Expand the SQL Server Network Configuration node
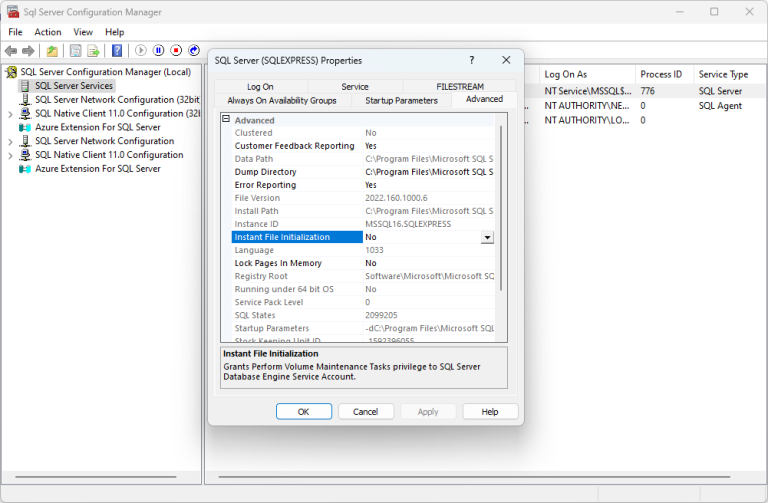This screenshot has height=503, width=768. pyautogui.click(x=10, y=142)
